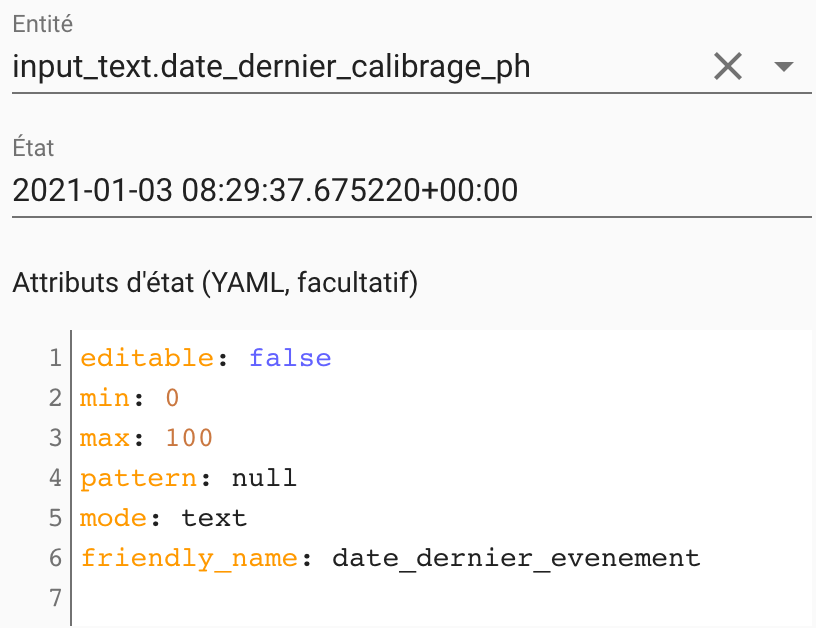Click the 'min' key on line 2
The width and height of the screenshot is (816, 628).
point(105,398)
